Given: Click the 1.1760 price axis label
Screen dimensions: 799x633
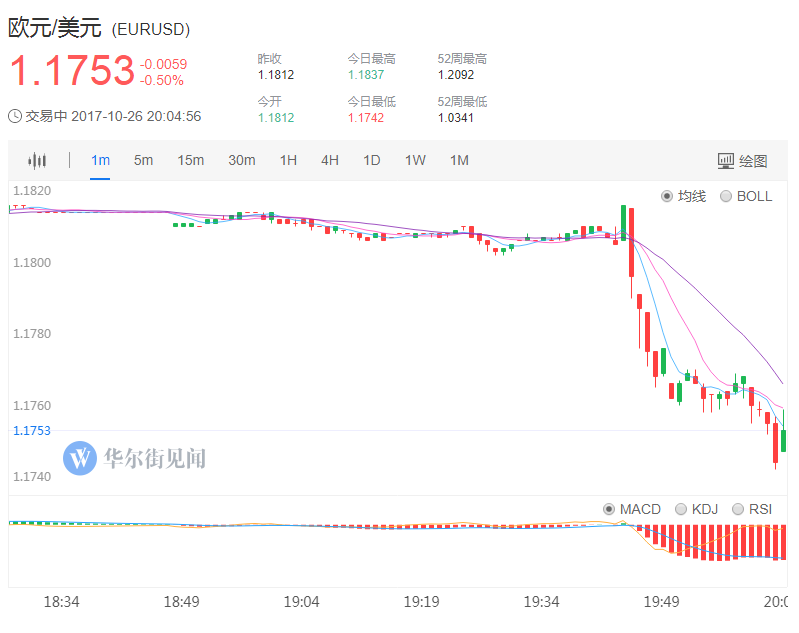Looking at the screenshot, I should (32, 406).
